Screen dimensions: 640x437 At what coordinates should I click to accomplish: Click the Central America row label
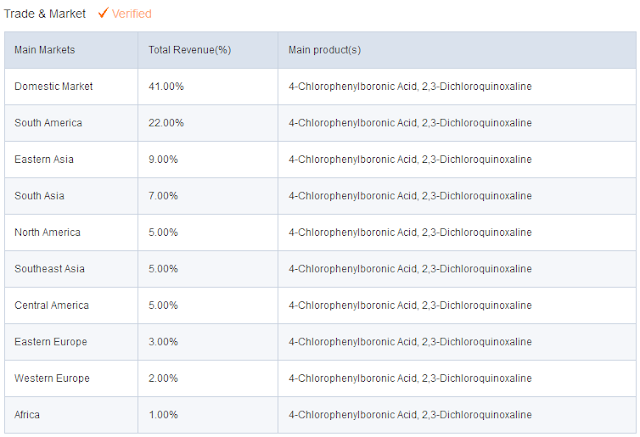tap(51, 305)
